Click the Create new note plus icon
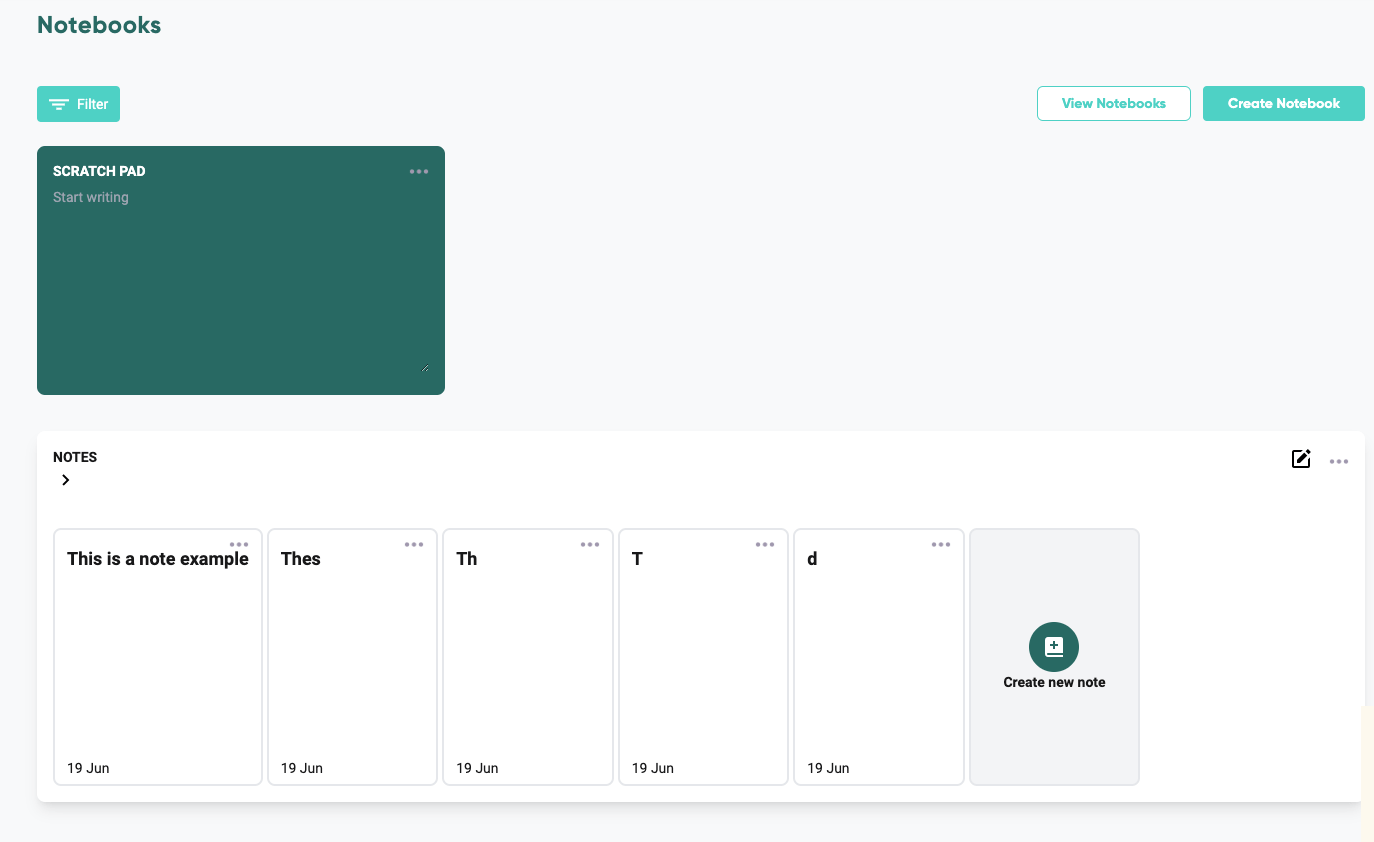 (x=1054, y=647)
